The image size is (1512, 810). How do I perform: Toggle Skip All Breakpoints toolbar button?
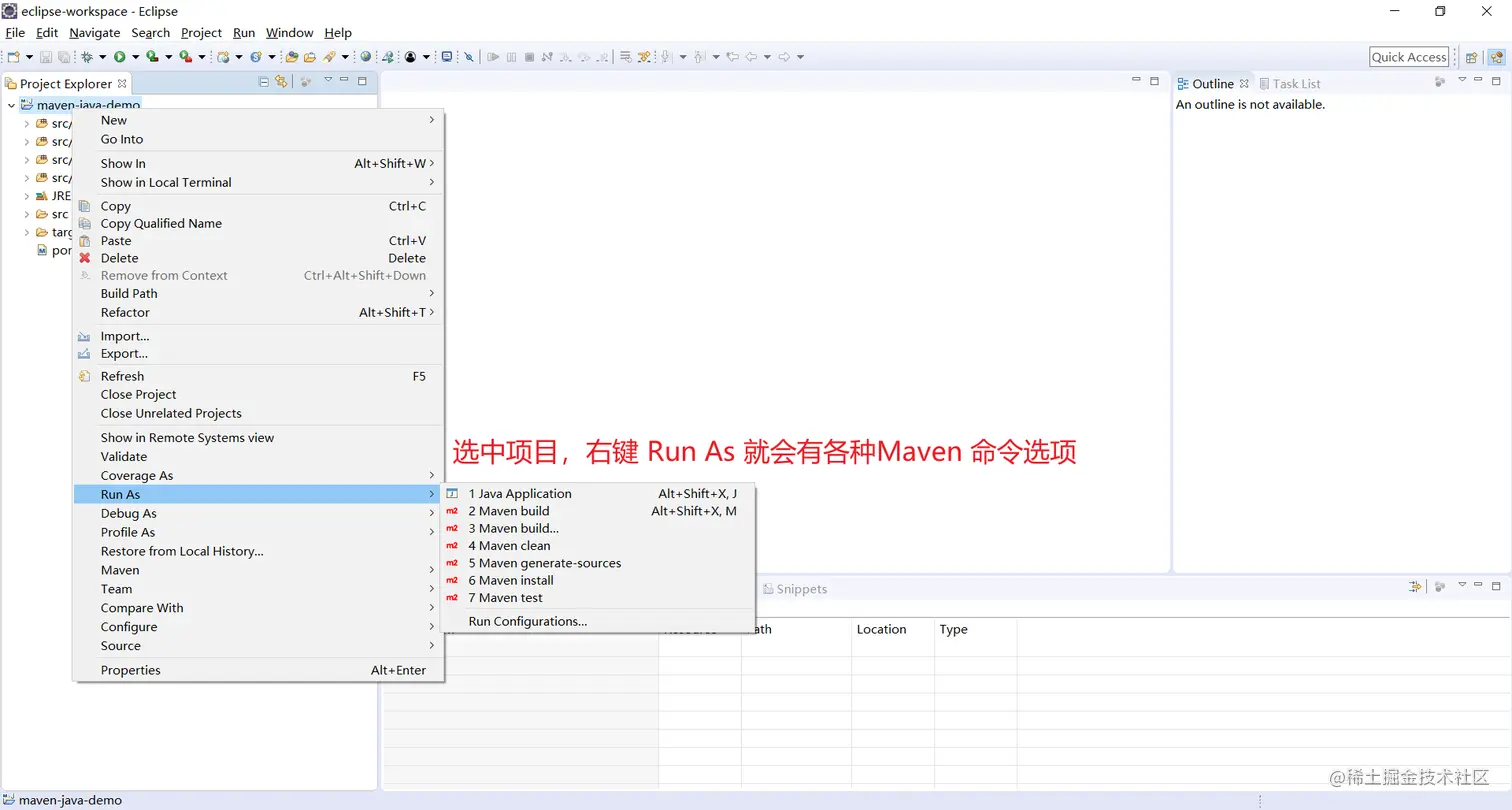(469, 57)
